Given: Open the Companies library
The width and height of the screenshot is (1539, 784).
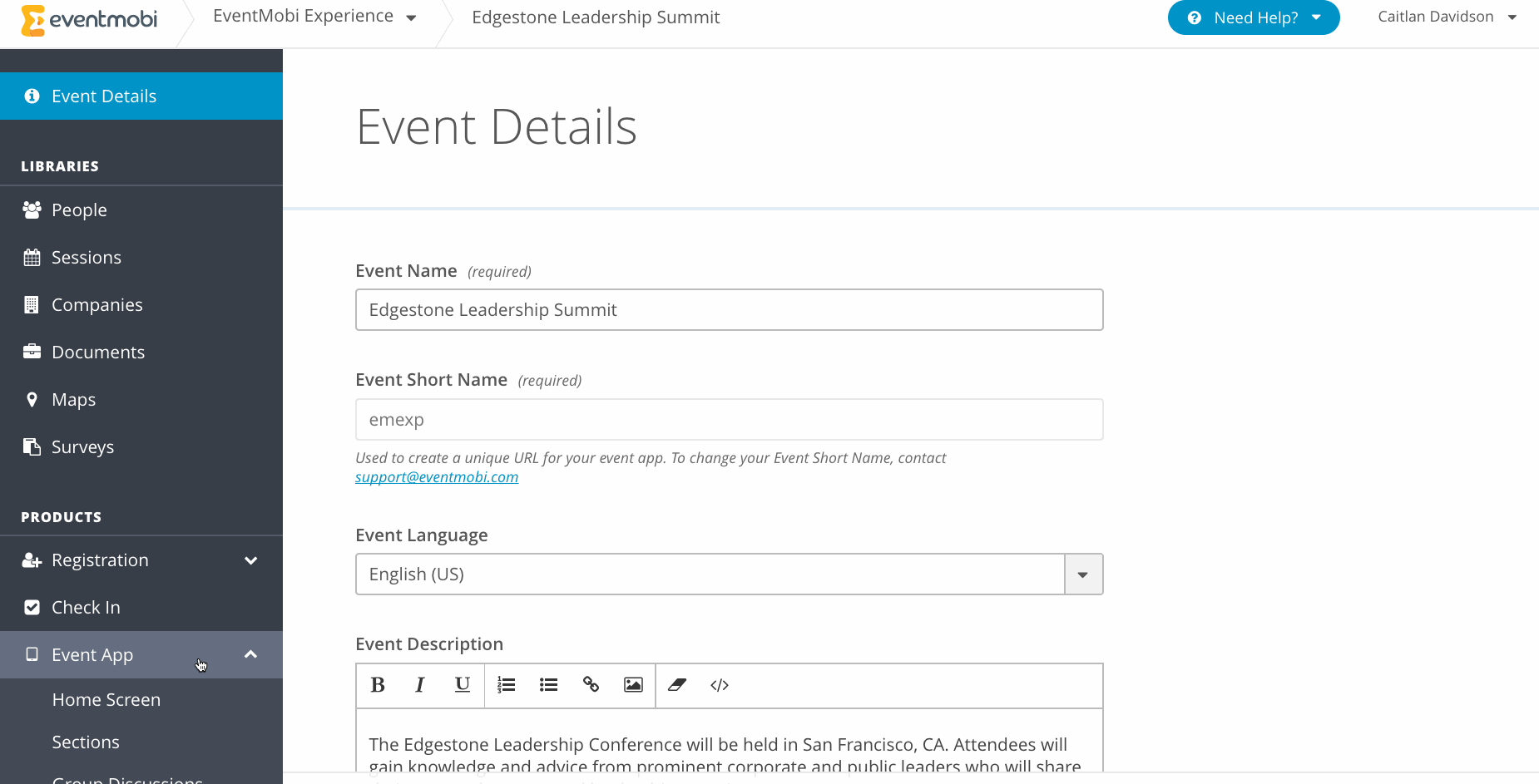Looking at the screenshot, I should [x=141, y=304].
